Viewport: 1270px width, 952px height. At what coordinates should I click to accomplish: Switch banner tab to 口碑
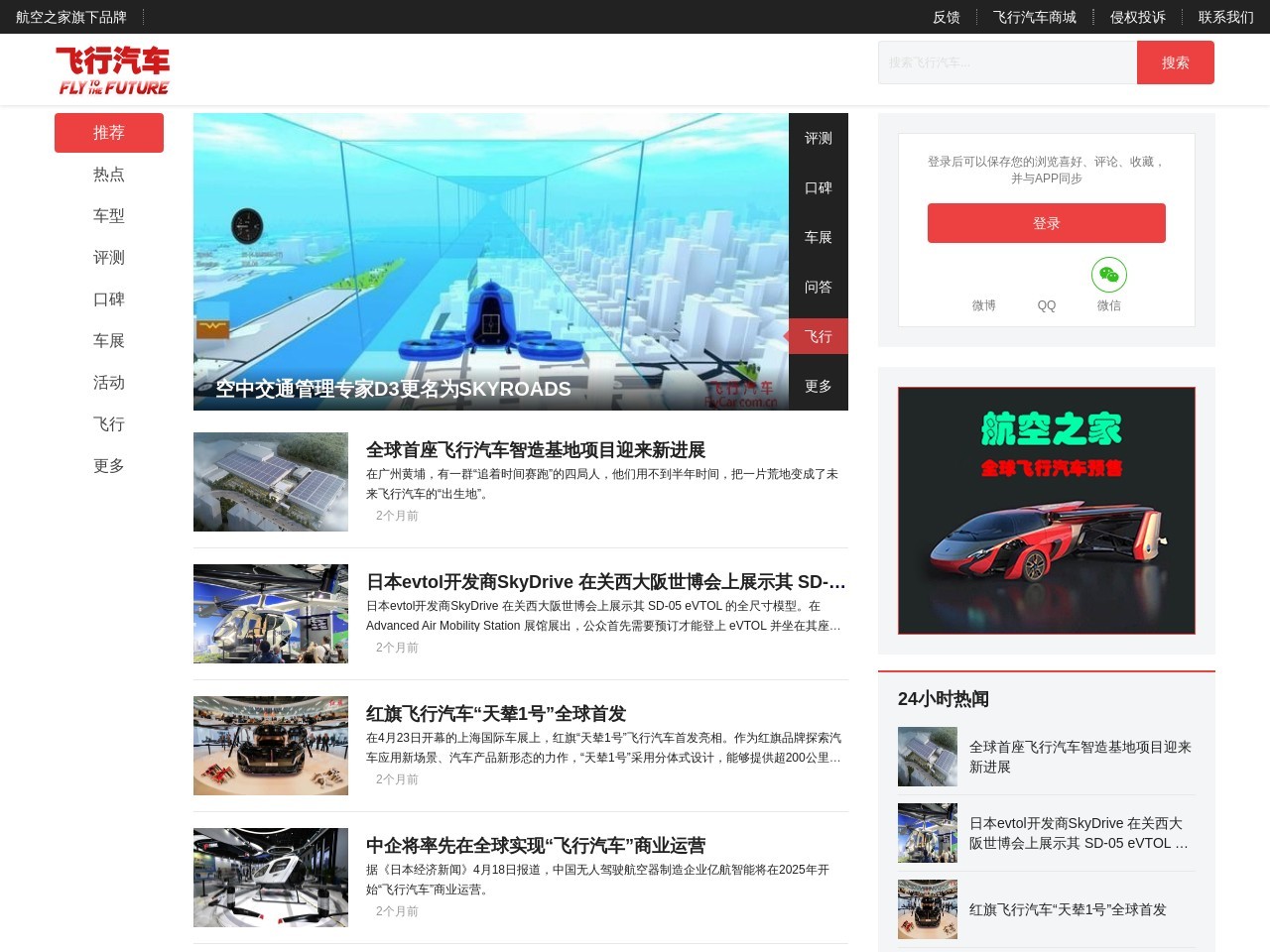(819, 187)
